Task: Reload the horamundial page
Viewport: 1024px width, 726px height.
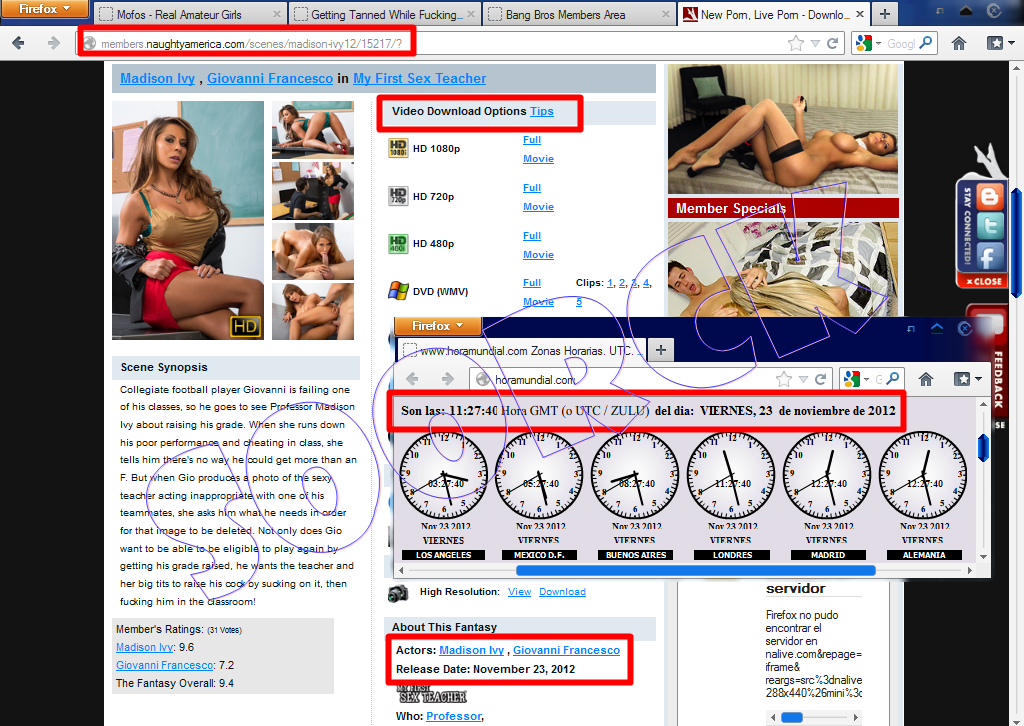Action: click(820, 379)
